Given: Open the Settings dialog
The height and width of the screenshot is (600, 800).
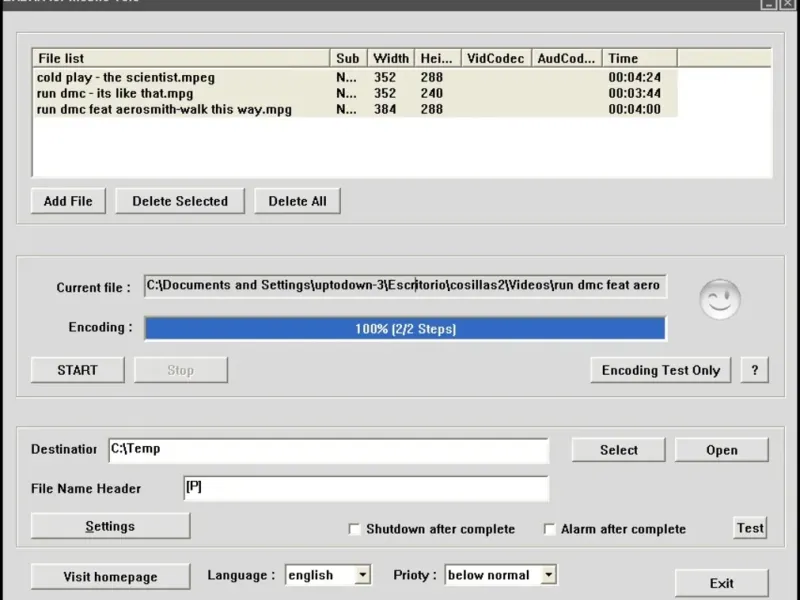Looking at the screenshot, I should coord(110,526).
